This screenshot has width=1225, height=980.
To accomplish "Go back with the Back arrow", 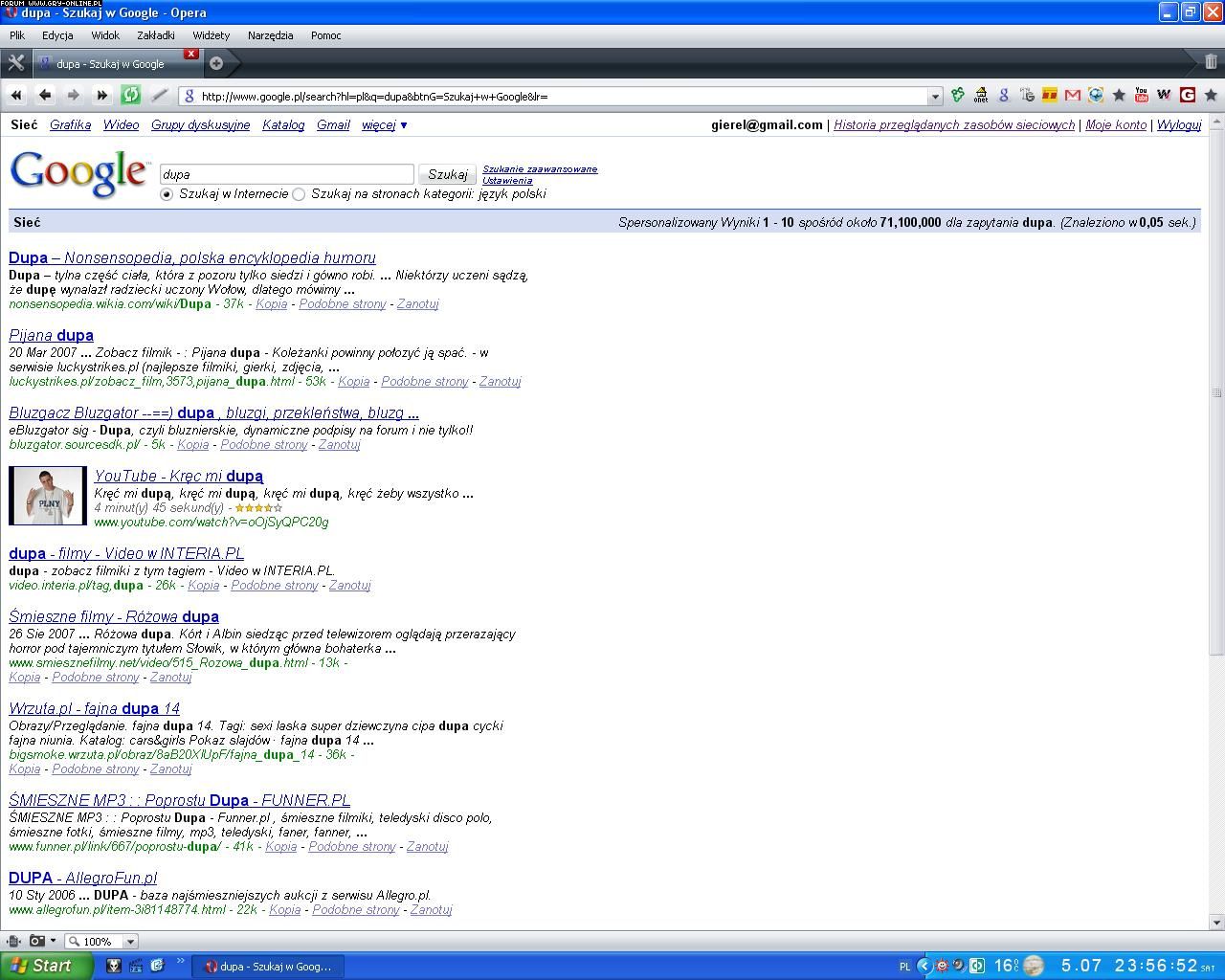I will [x=45, y=95].
